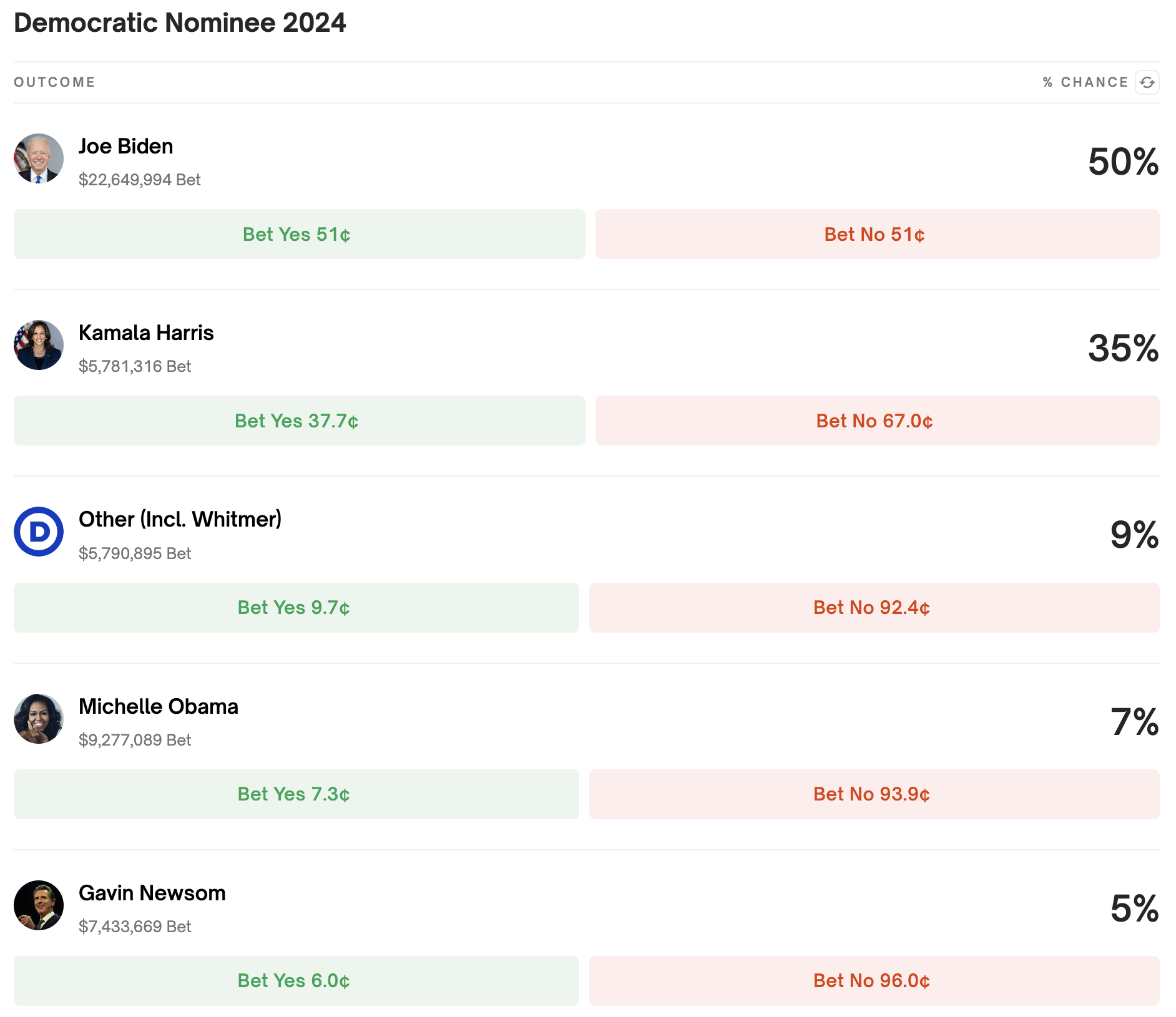Choose Bet Yes 9.7¢ for Other
This screenshot has height=1017, width=1176.
(x=296, y=608)
